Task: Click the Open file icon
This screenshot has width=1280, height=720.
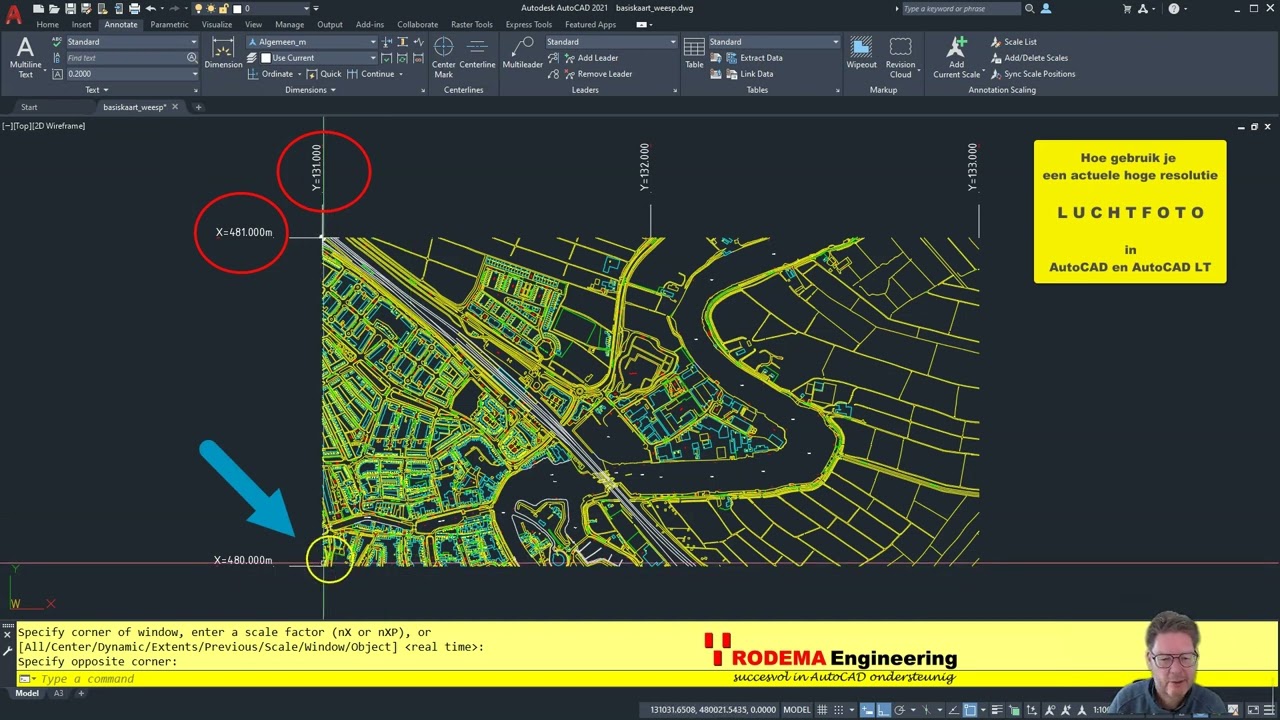Action: [54, 9]
